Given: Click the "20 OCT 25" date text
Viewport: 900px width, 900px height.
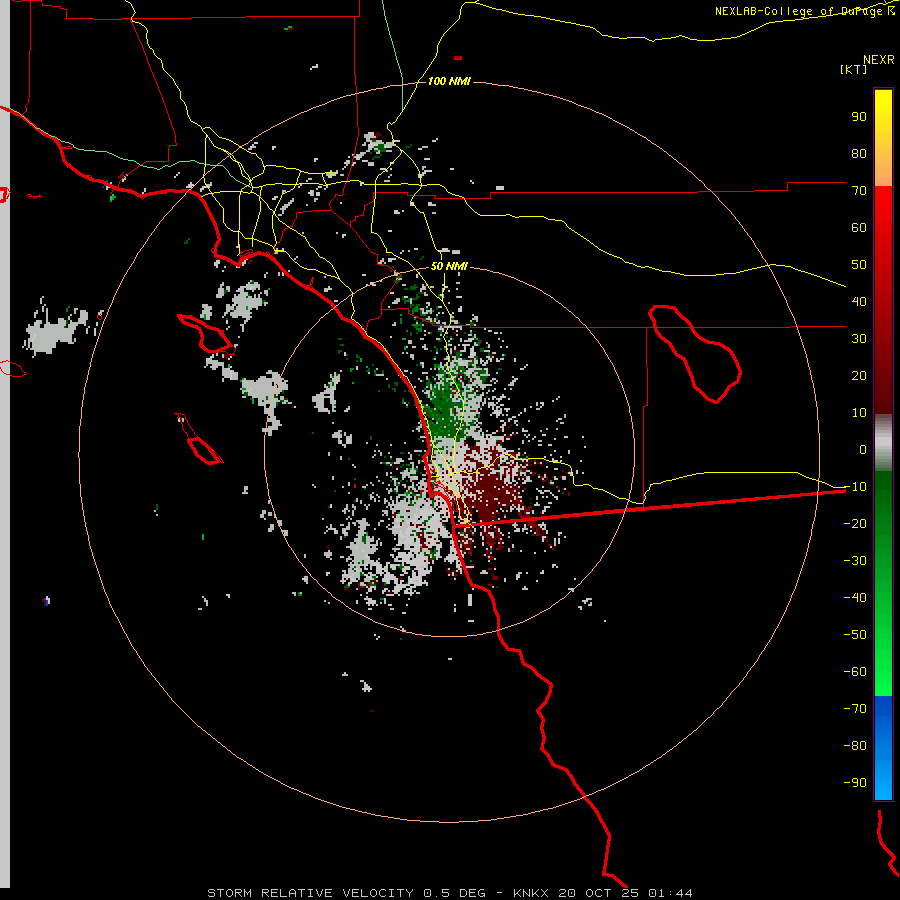Looking at the screenshot, I should coord(599,893).
